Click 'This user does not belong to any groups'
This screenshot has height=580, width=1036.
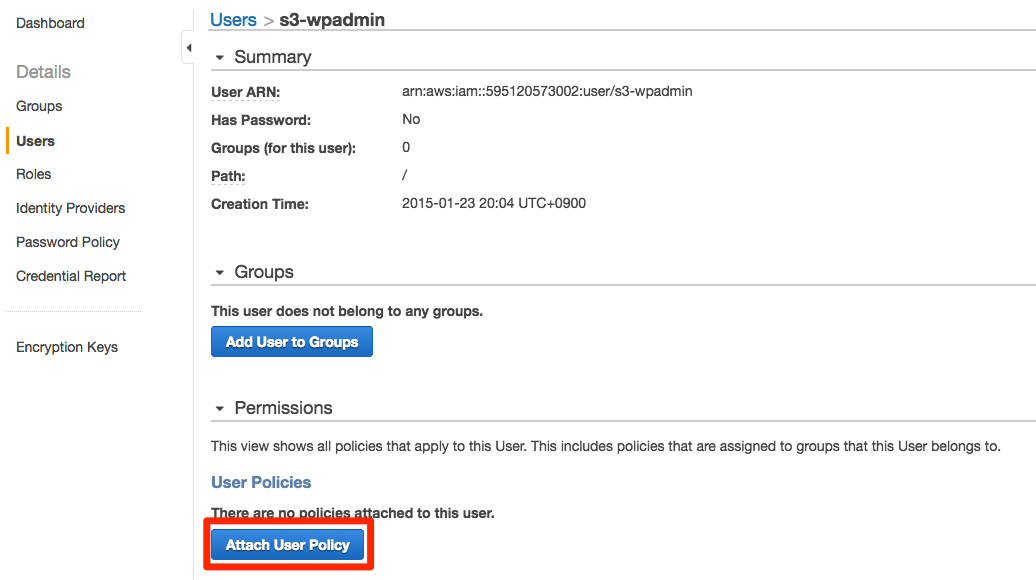(x=347, y=311)
